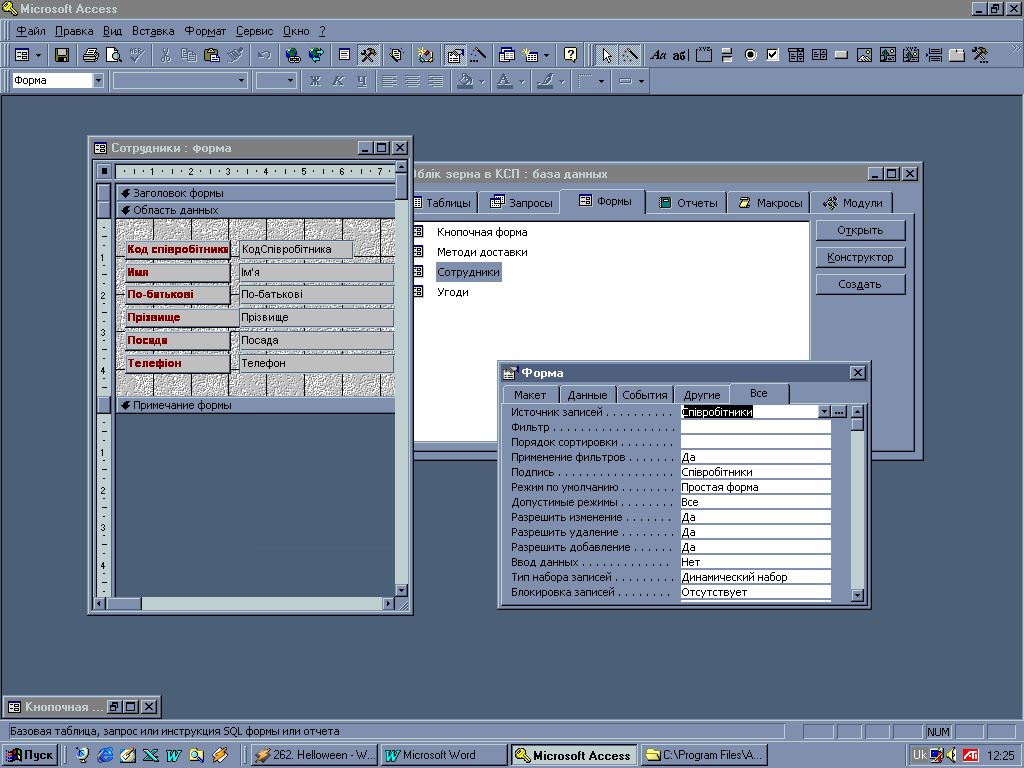The image size is (1024, 768).
Task: Select the Image control tool
Action: [x=864, y=55]
